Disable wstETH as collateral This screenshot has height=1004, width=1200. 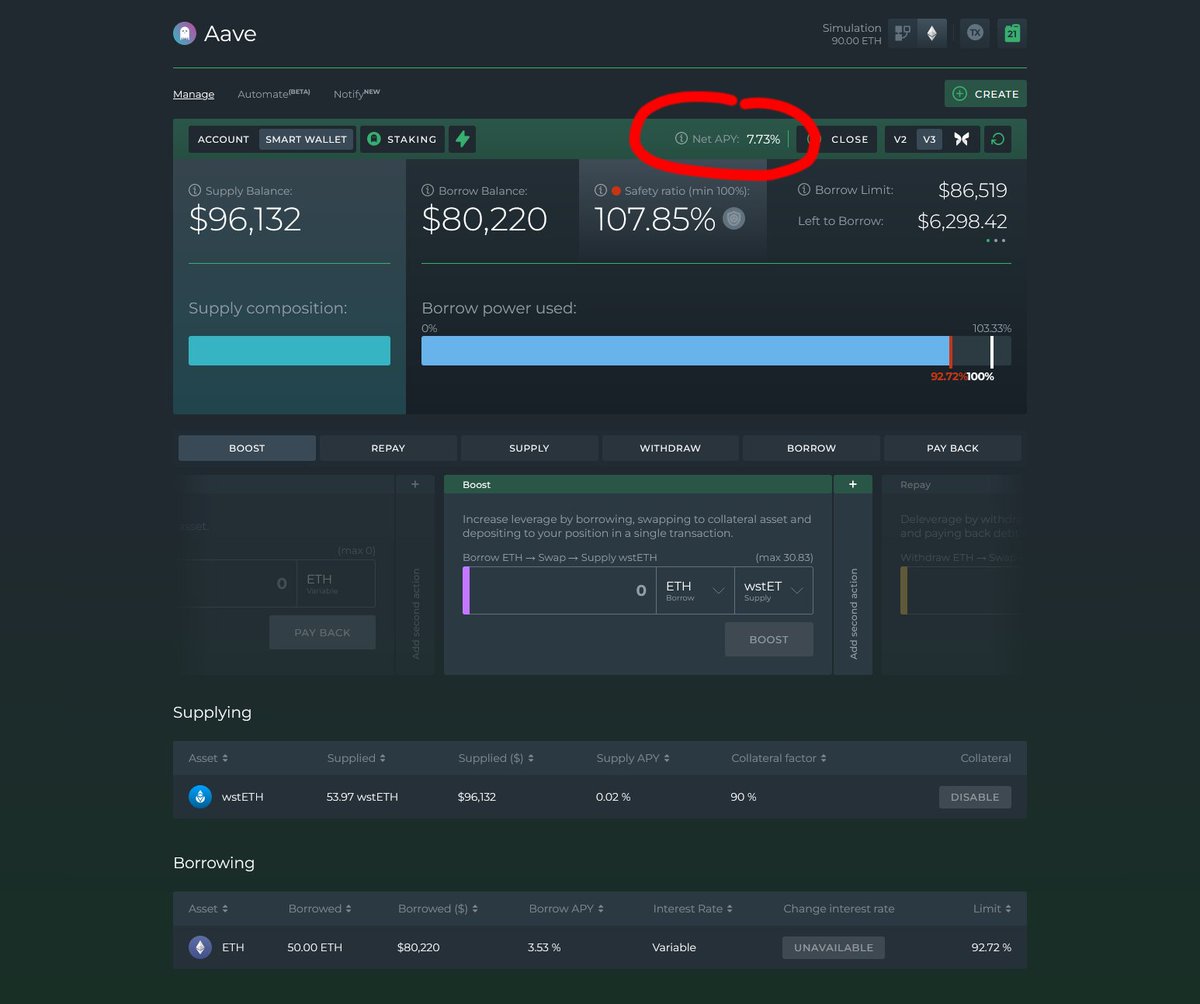click(975, 797)
